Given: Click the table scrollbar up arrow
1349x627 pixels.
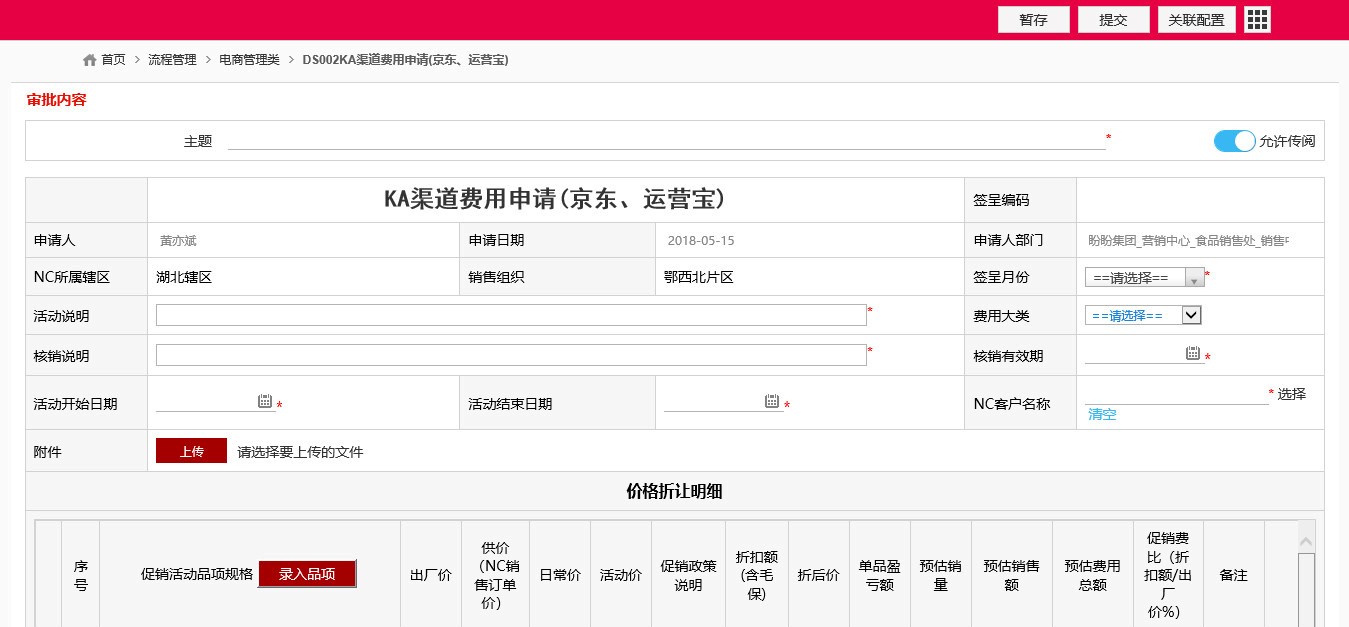Looking at the screenshot, I should [x=1306, y=539].
